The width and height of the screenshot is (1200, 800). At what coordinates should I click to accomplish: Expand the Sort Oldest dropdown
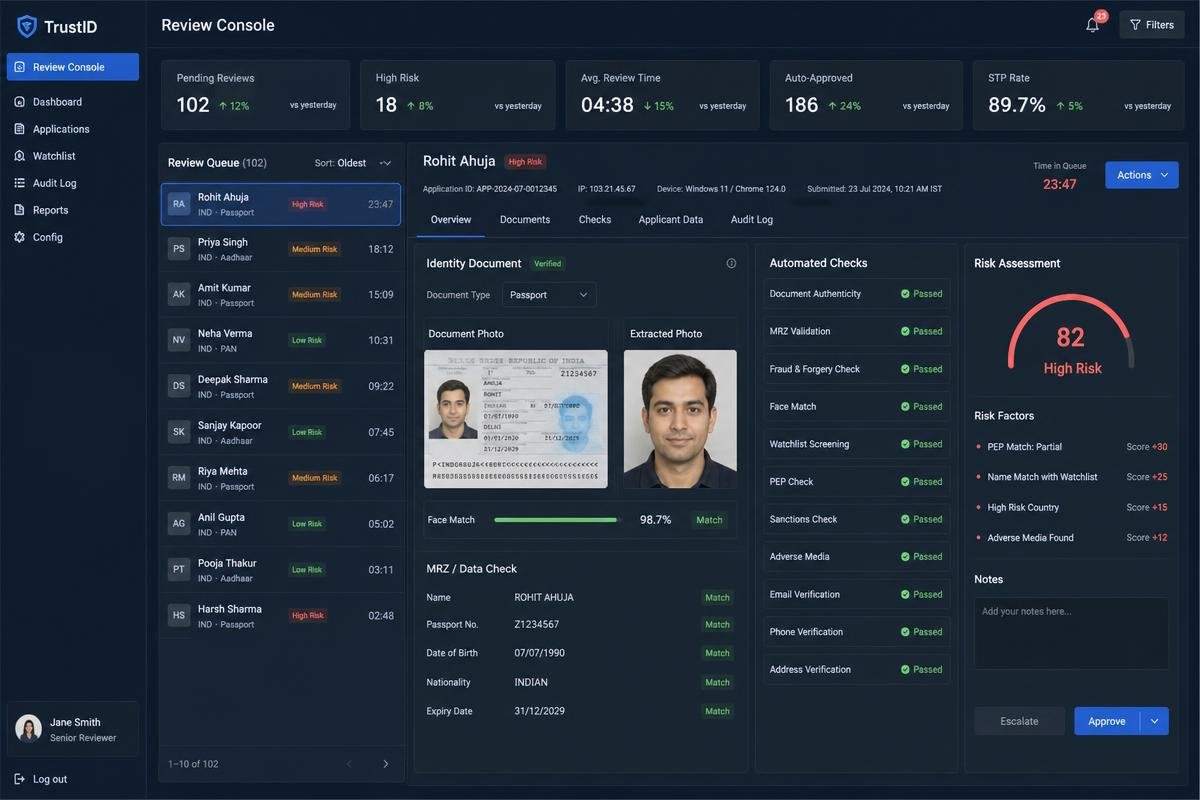click(353, 163)
